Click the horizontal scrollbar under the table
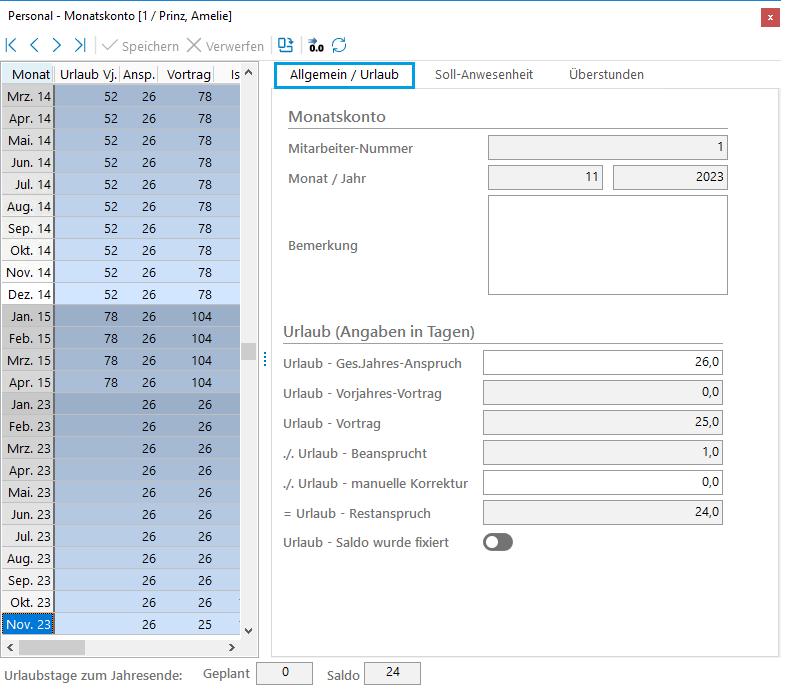Viewport: 786px width, 688px height. click(120, 647)
